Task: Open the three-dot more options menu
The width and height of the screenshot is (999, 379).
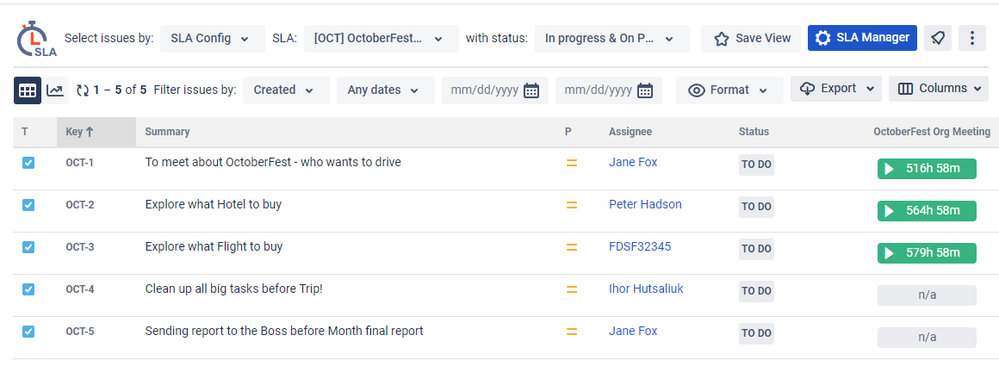Action: [972, 38]
